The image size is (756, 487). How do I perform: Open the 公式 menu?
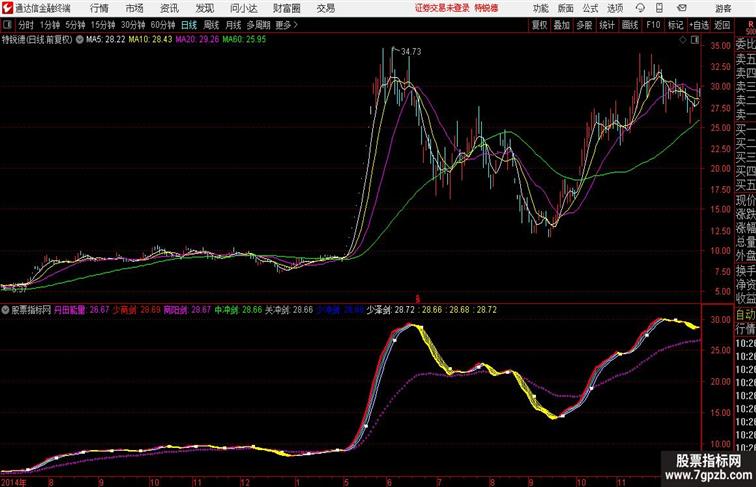click(590, 9)
